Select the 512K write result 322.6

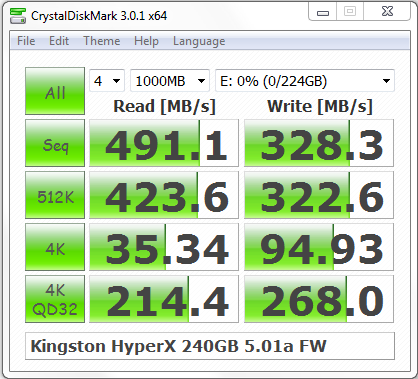tap(319, 195)
